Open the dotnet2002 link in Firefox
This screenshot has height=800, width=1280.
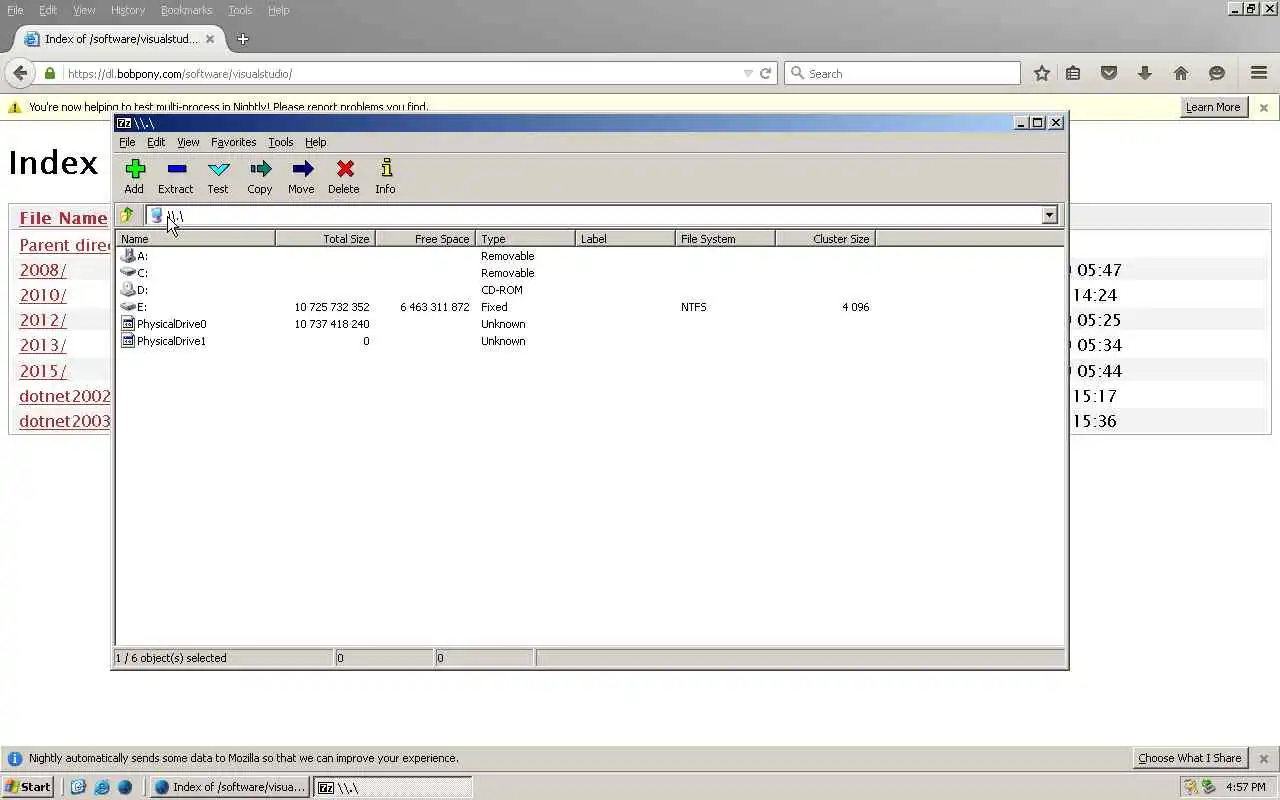(x=65, y=396)
